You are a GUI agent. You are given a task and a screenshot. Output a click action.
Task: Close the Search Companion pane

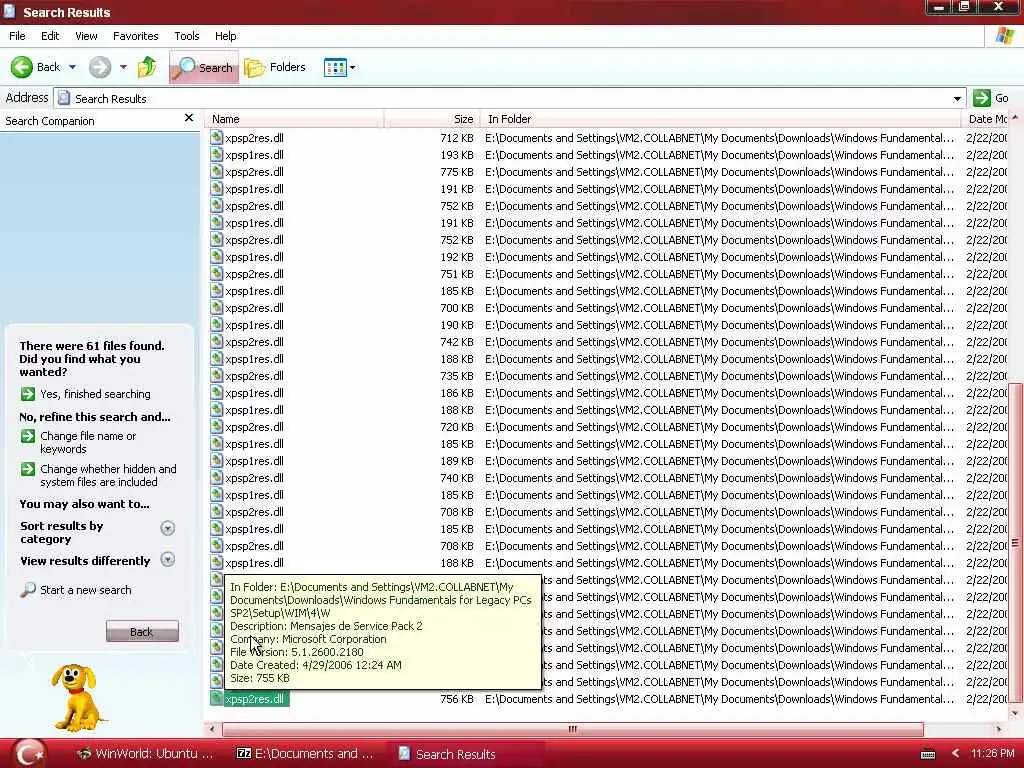click(x=189, y=118)
